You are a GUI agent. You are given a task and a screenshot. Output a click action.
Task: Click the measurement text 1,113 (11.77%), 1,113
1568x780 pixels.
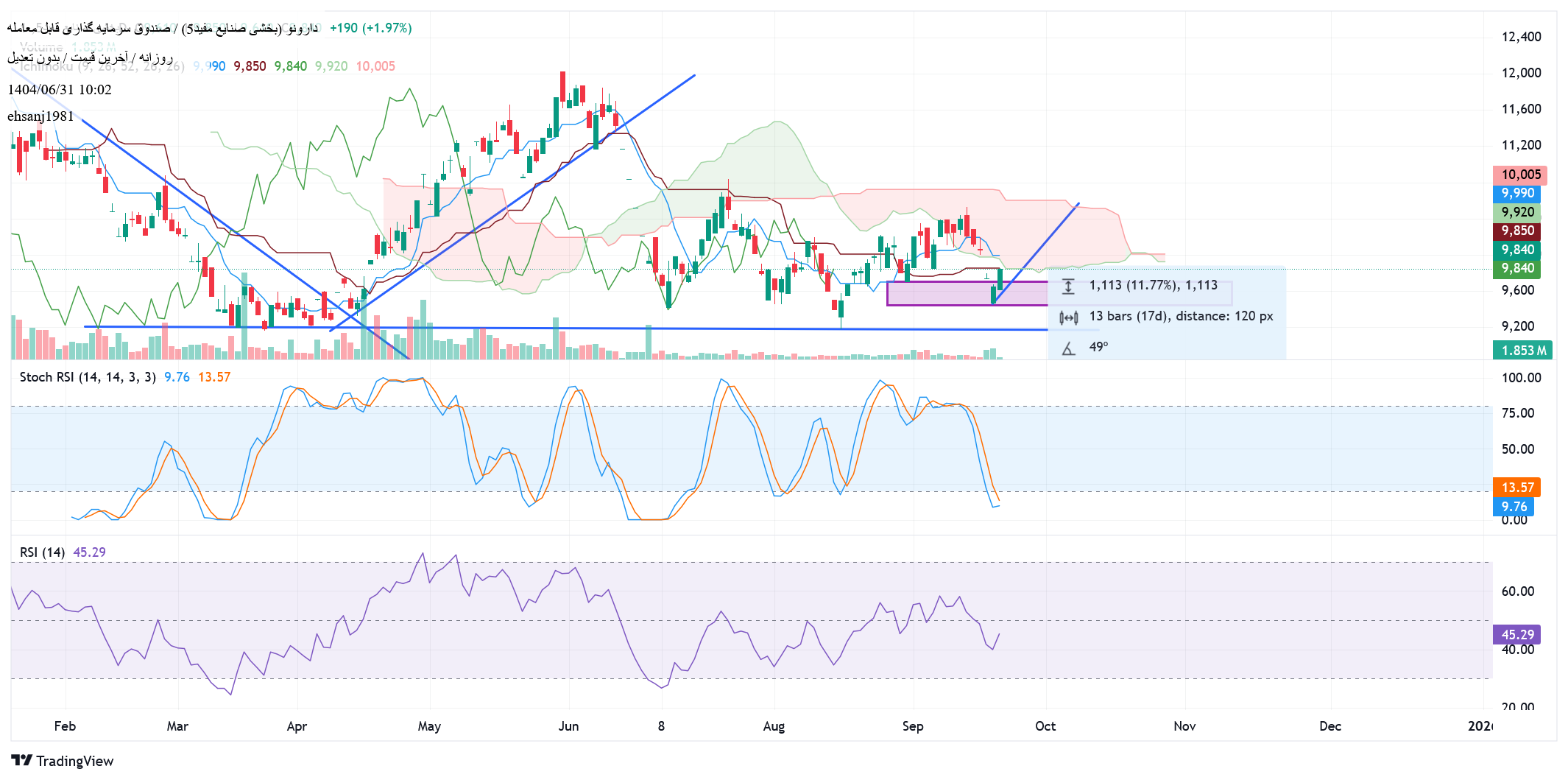pos(1154,285)
